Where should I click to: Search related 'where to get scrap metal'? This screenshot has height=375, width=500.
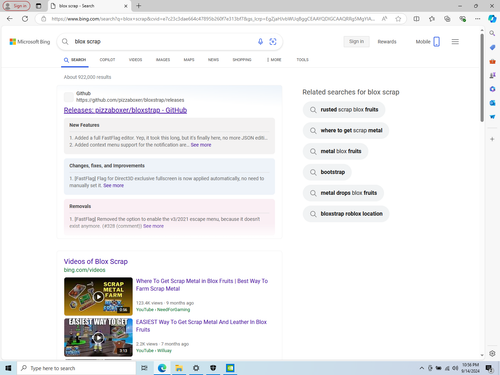(346, 130)
